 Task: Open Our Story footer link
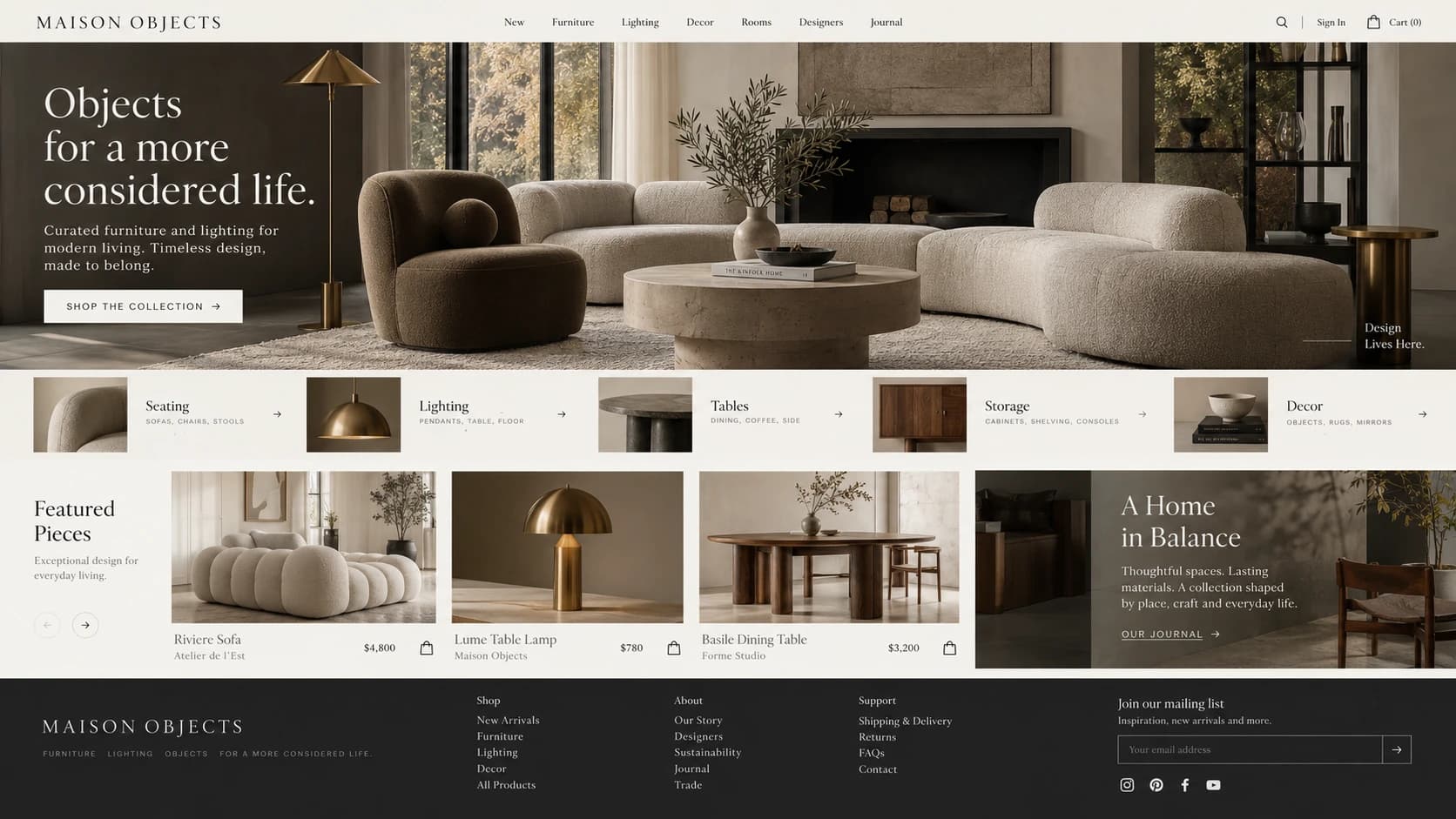click(698, 721)
